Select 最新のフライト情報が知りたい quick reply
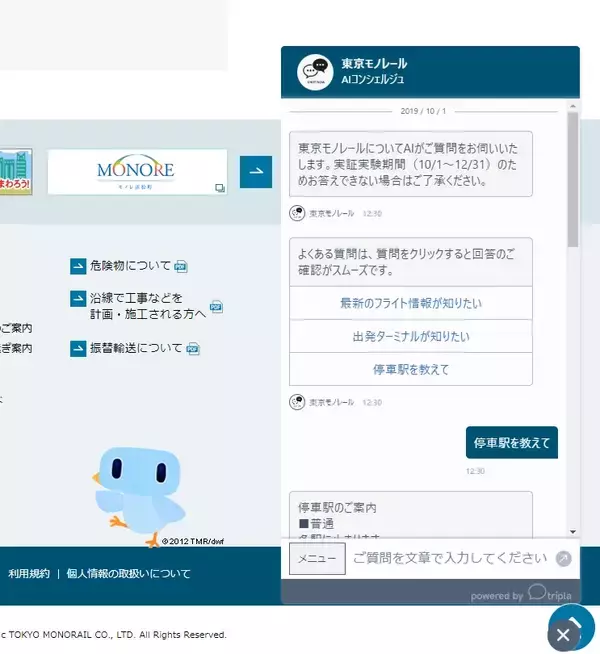 pyautogui.click(x=411, y=303)
